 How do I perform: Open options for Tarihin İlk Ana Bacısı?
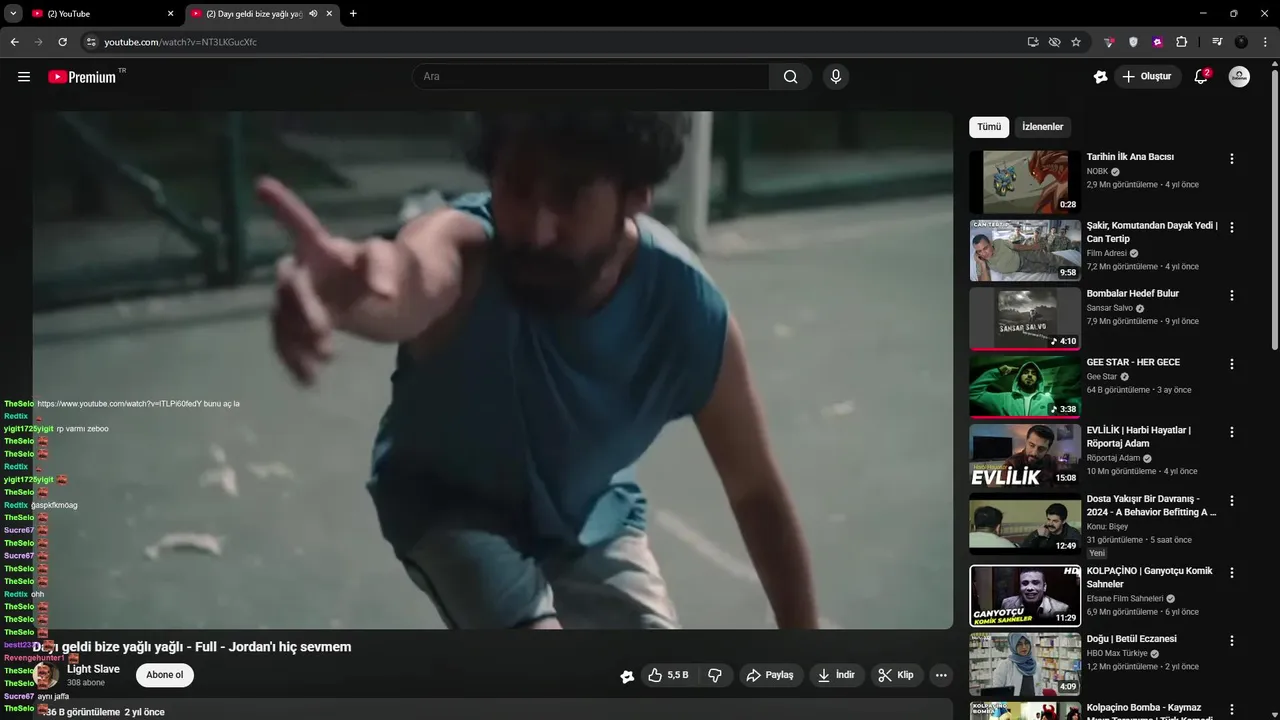tap(1232, 159)
